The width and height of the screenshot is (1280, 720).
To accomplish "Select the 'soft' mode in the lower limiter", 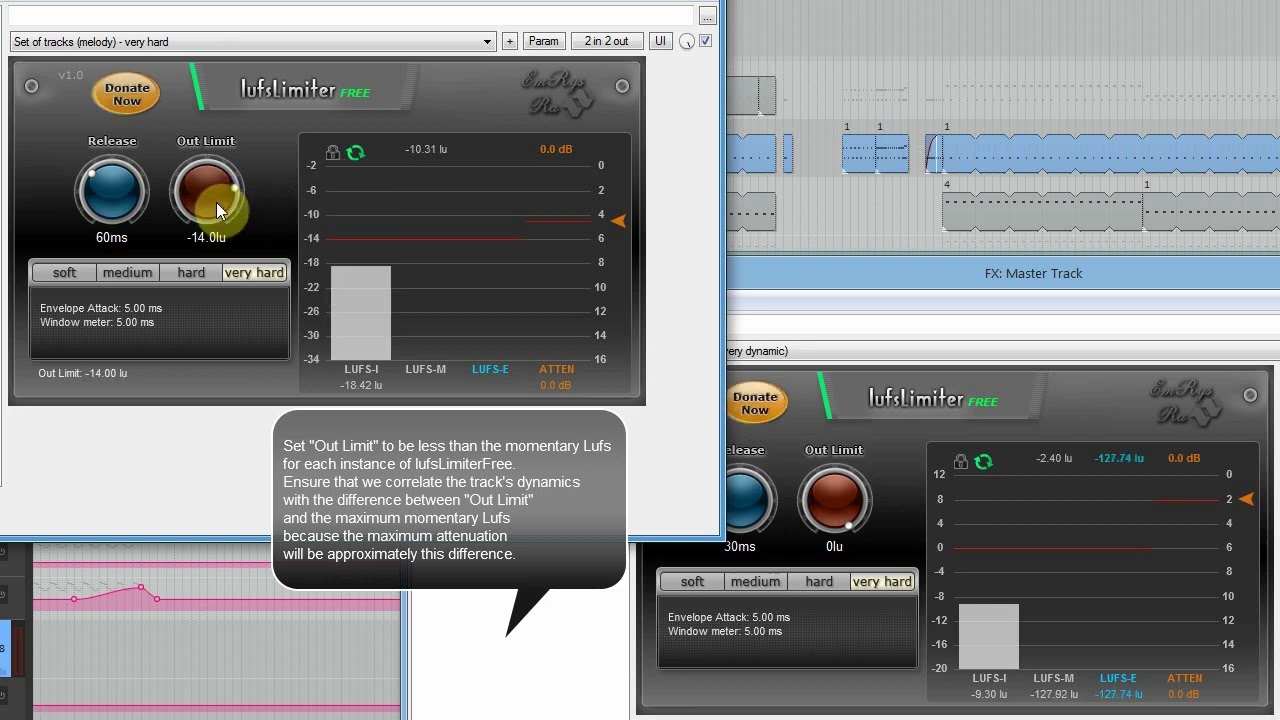I will (x=692, y=582).
